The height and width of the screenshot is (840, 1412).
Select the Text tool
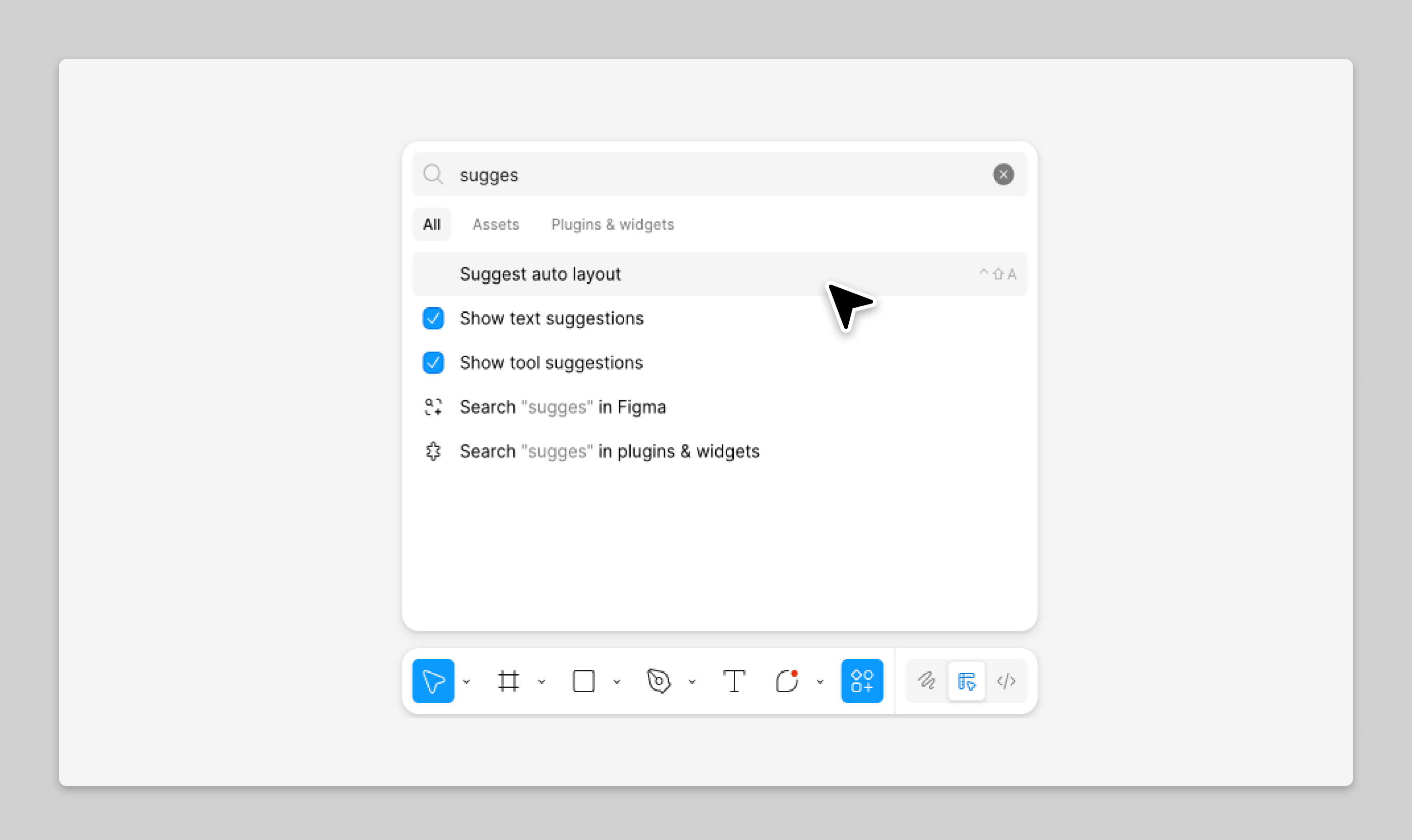pyautogui.click(x=734, y=681)
